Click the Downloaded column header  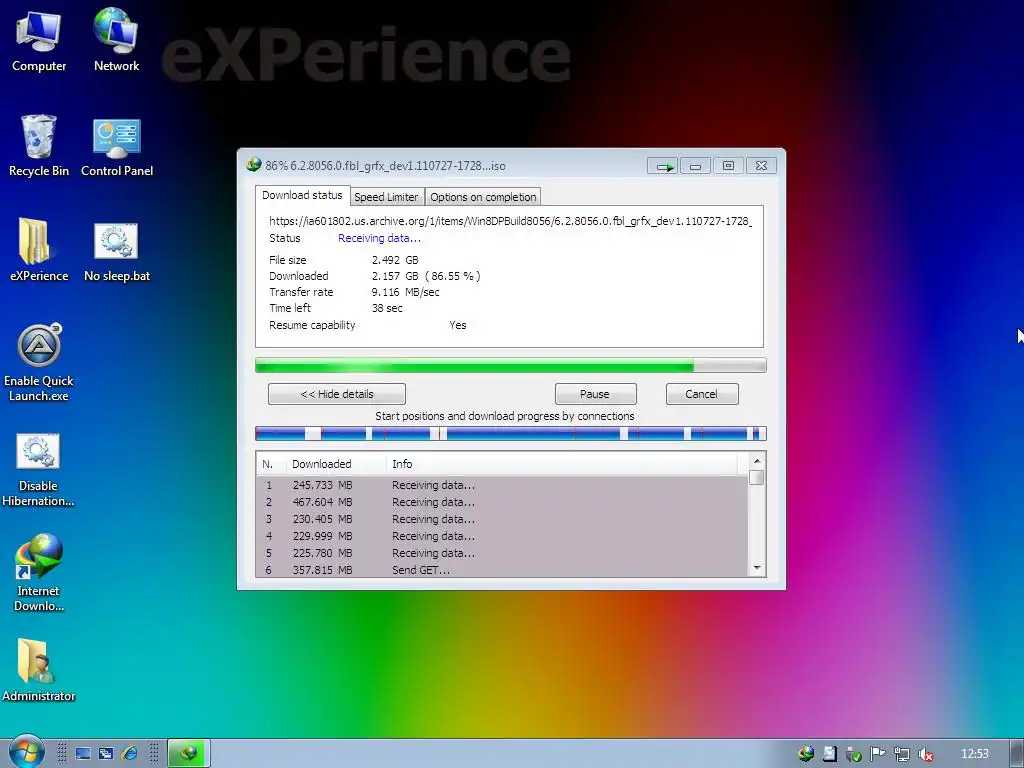tap(336, 464)
